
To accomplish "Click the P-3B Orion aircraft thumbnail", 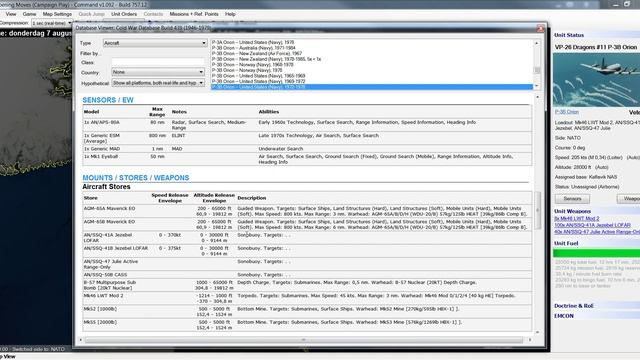I will click(596, 80).
